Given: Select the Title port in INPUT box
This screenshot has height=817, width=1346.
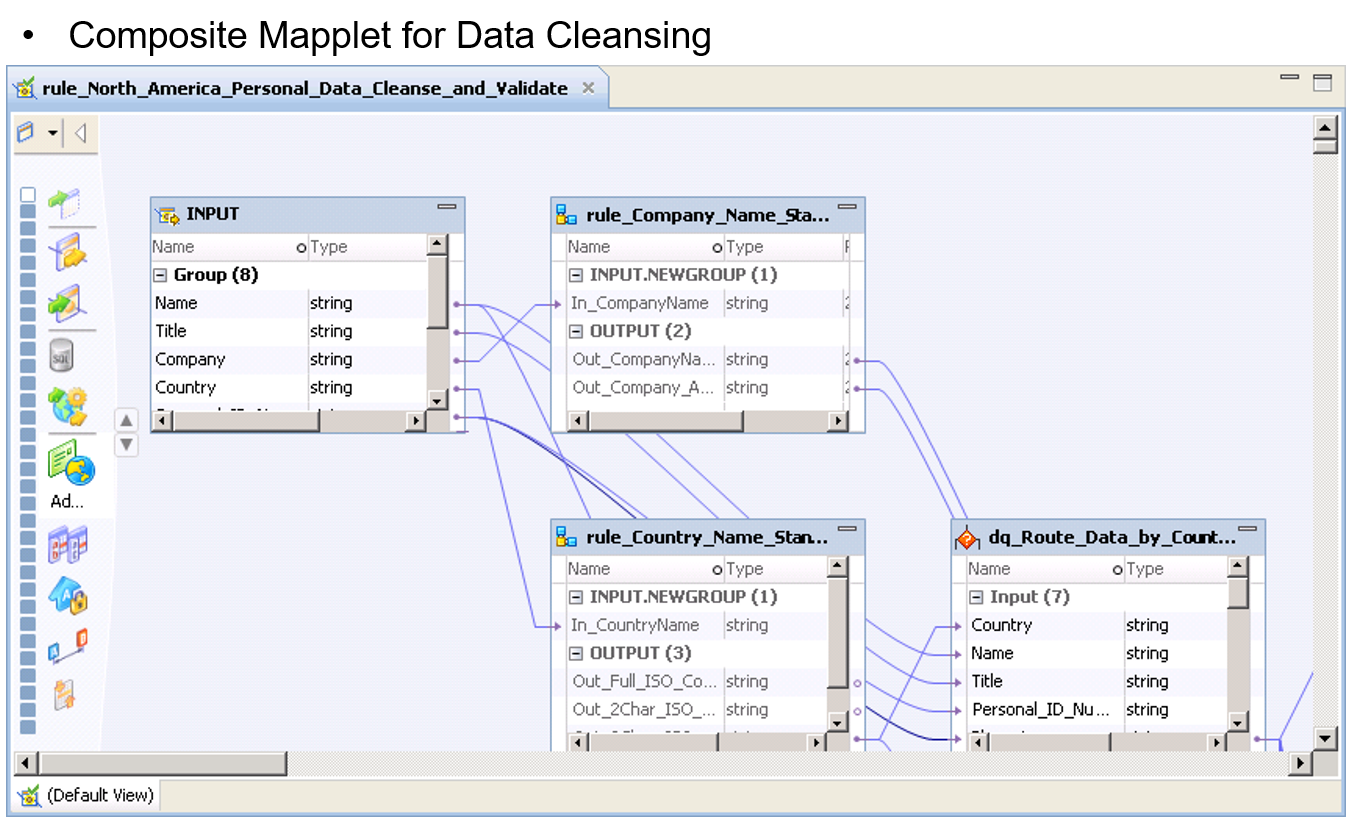Looking at the screenshot, I should coord(289,331).
